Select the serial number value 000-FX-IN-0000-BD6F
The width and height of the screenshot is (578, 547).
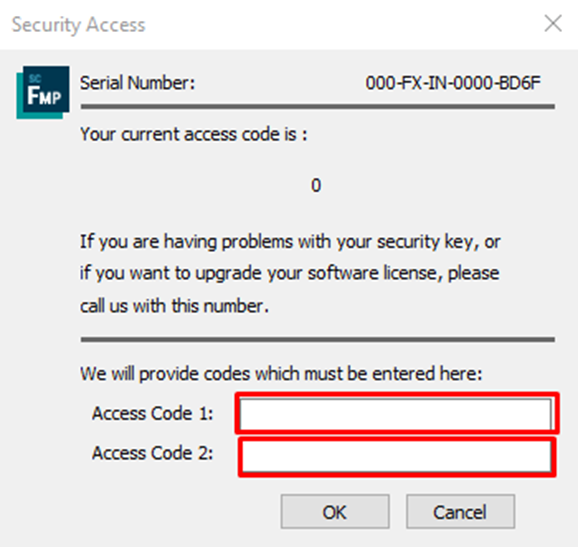click(453, 83)
